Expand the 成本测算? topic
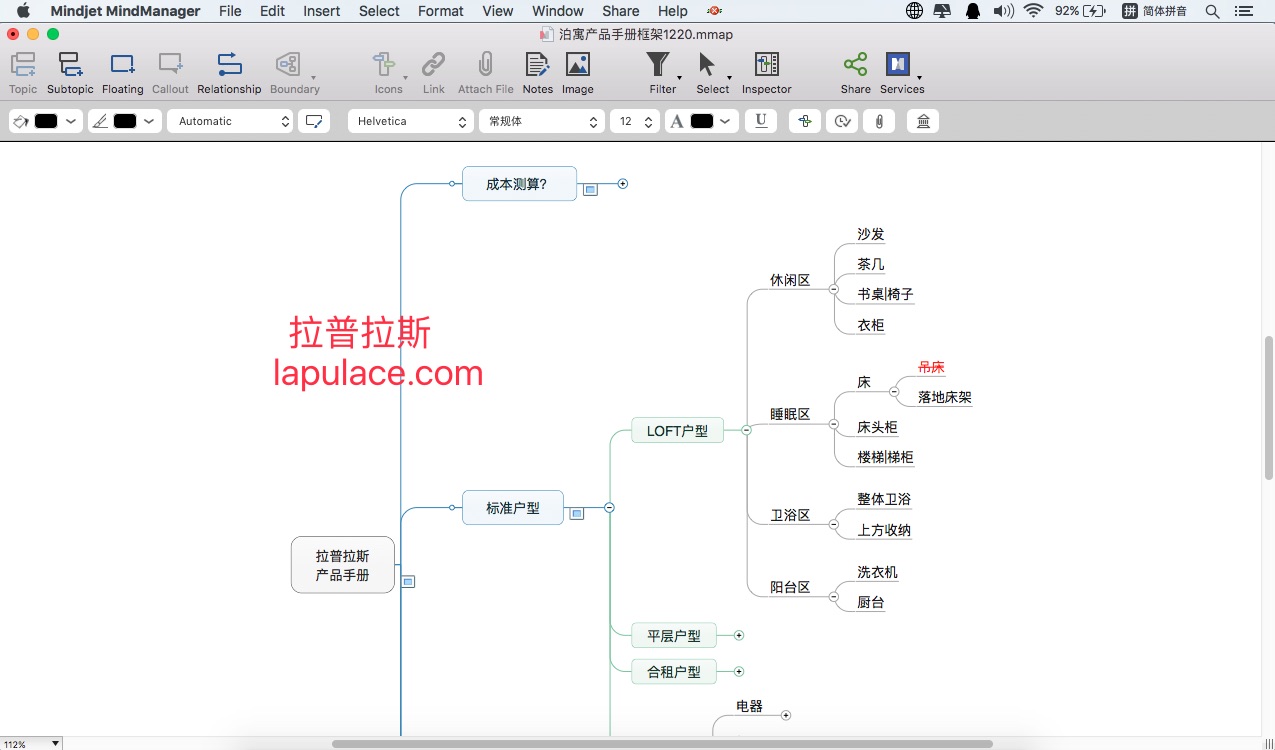Screen dimensions: 1275x750 point(623,184)
